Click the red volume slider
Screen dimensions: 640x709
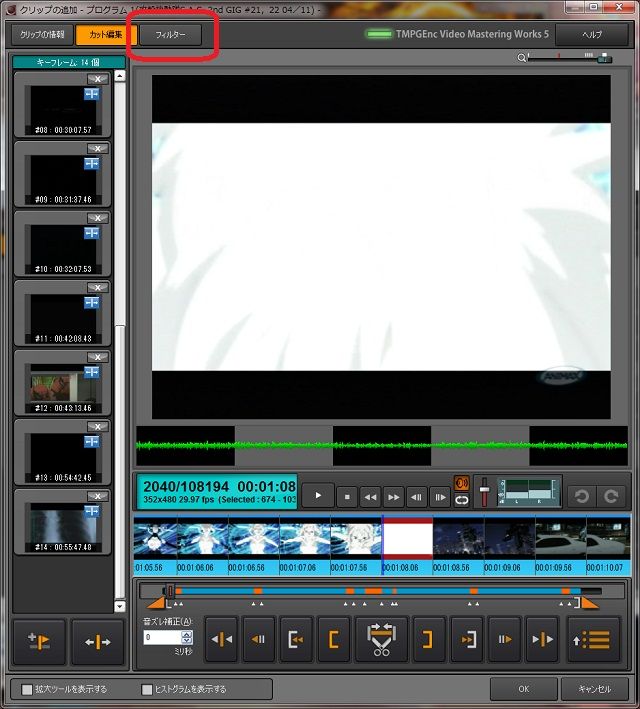[484, 492]
